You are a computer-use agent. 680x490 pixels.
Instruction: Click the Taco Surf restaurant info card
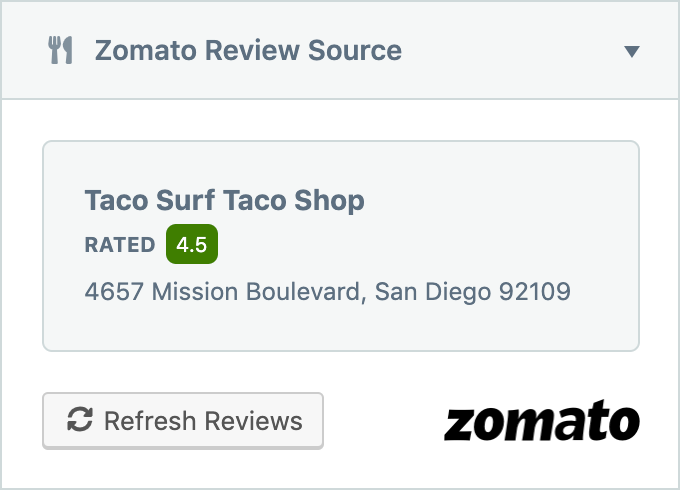click(341, 246)
